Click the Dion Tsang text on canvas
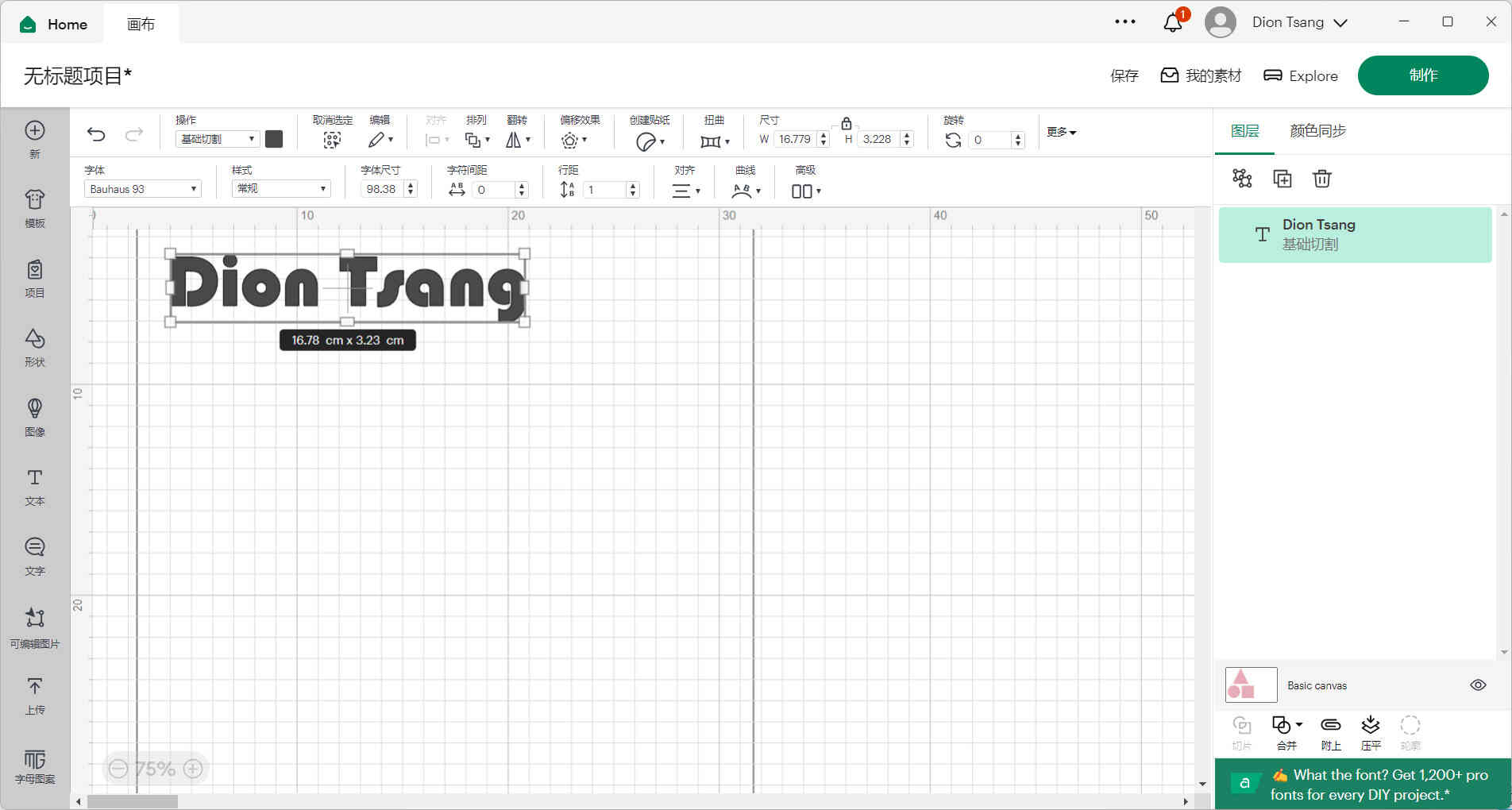This screenshot has height=810, width=1512. (x=347, y=286)
